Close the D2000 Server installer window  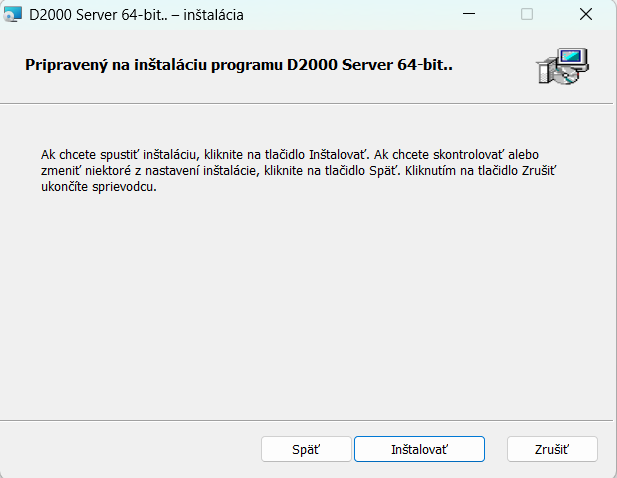click(585, 15)
